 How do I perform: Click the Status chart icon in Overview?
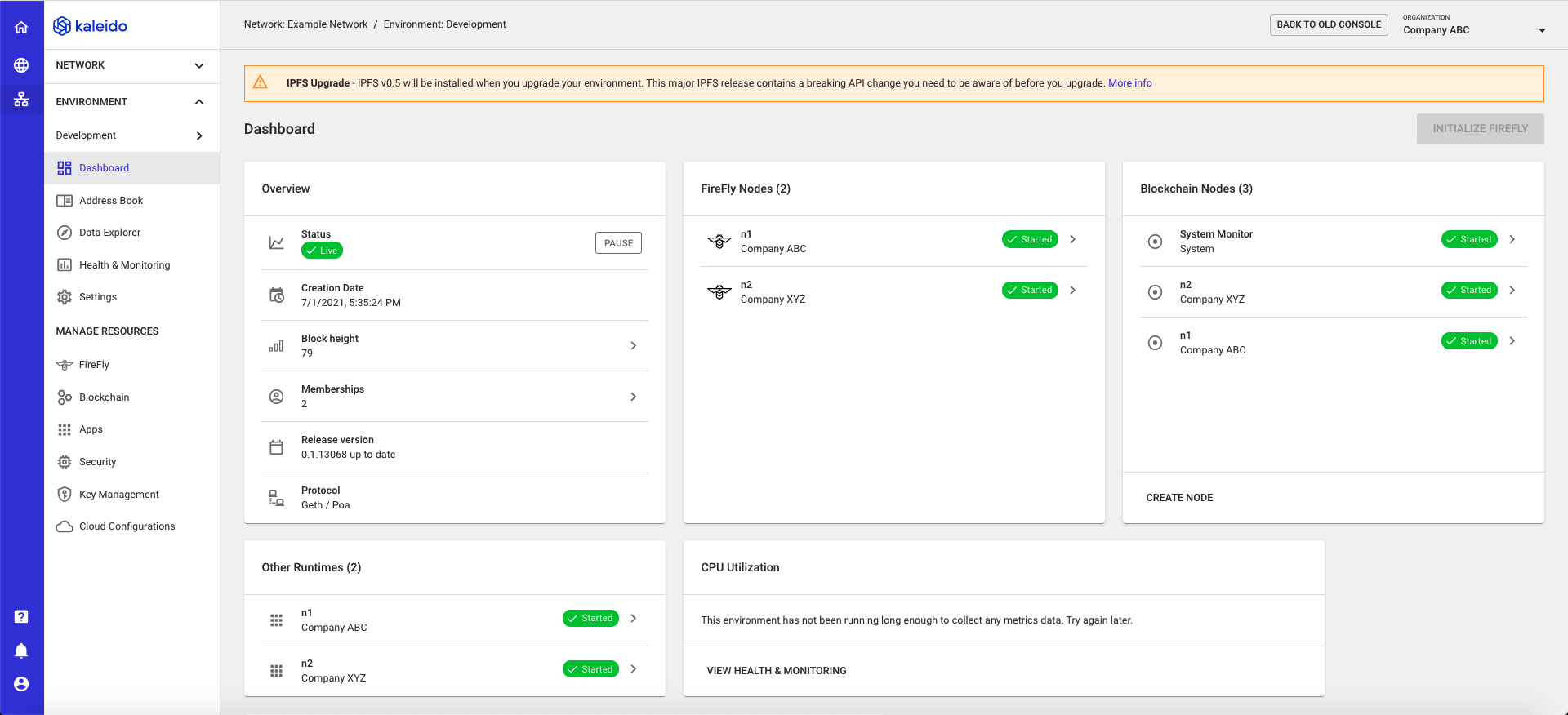(x=277, y=242)
